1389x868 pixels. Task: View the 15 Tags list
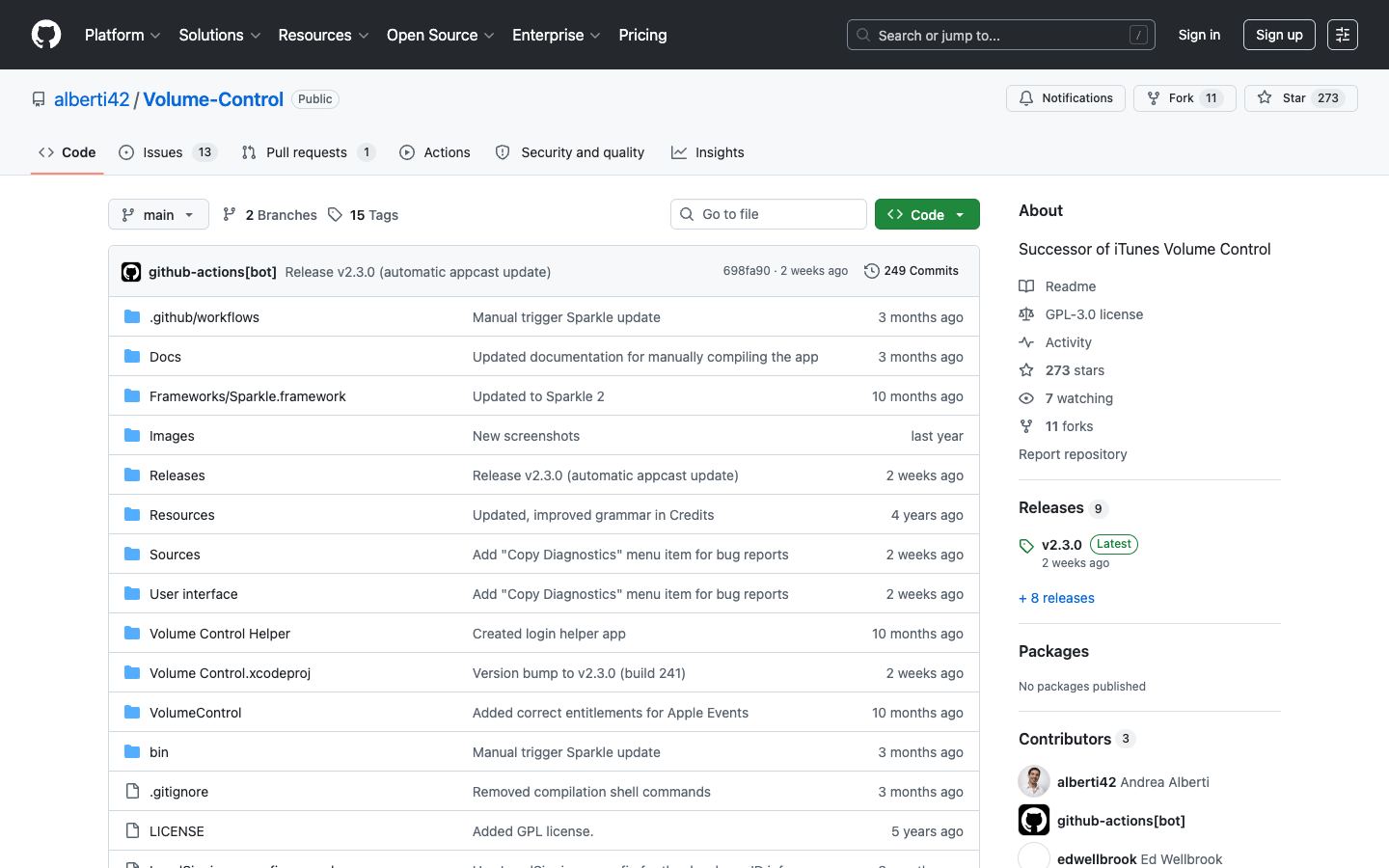coord(363,215)
